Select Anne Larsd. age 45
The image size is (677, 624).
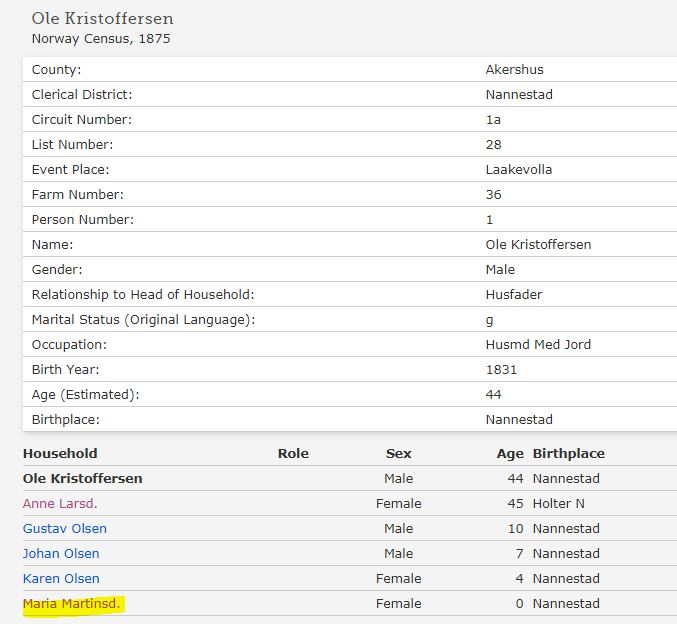pyautogui.click(x=516, y=504)
